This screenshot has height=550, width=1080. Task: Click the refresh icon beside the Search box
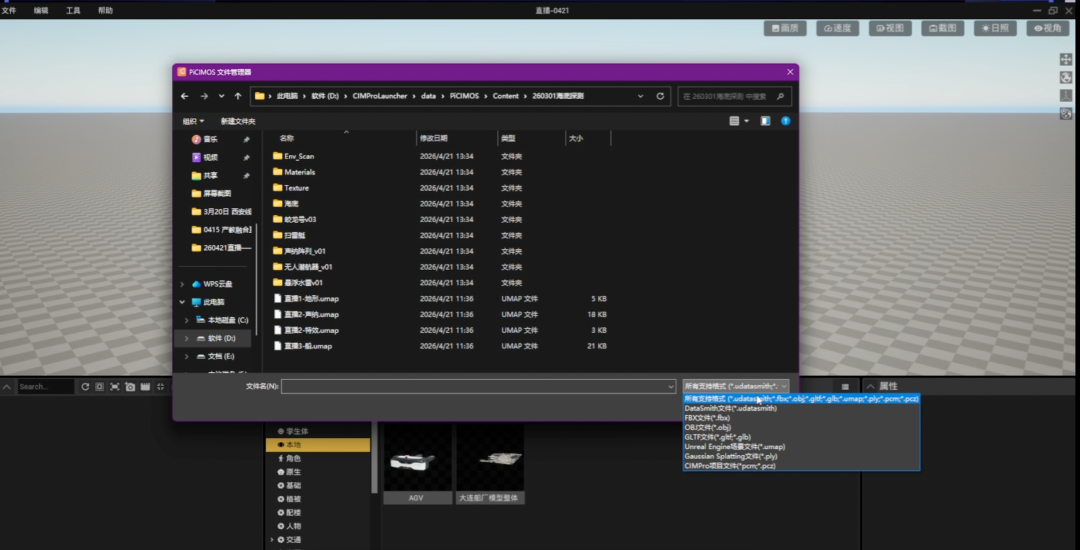click(x=85, y=387)
